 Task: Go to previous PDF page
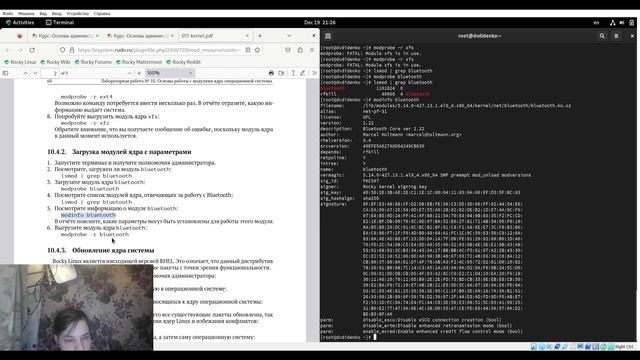tap(26, 73)
